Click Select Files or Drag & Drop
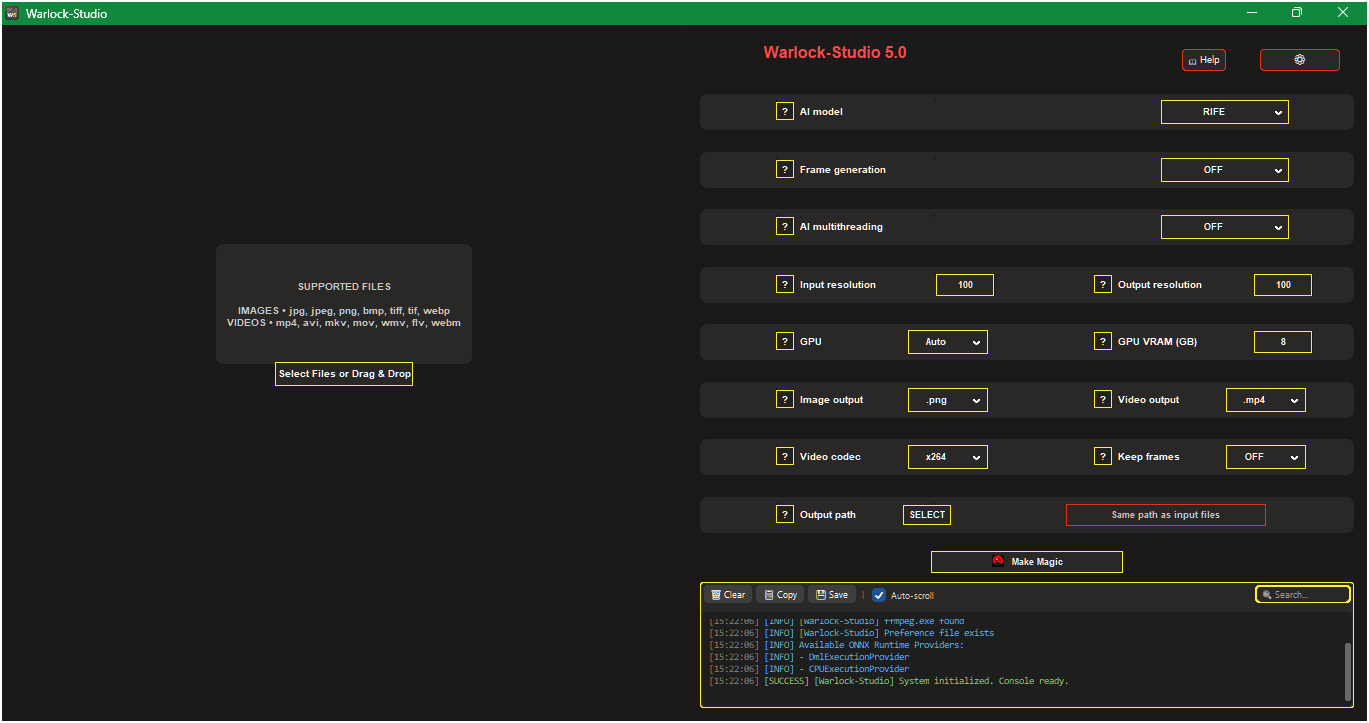Viewport: 1369px width, 723px height. coord(344,374)
